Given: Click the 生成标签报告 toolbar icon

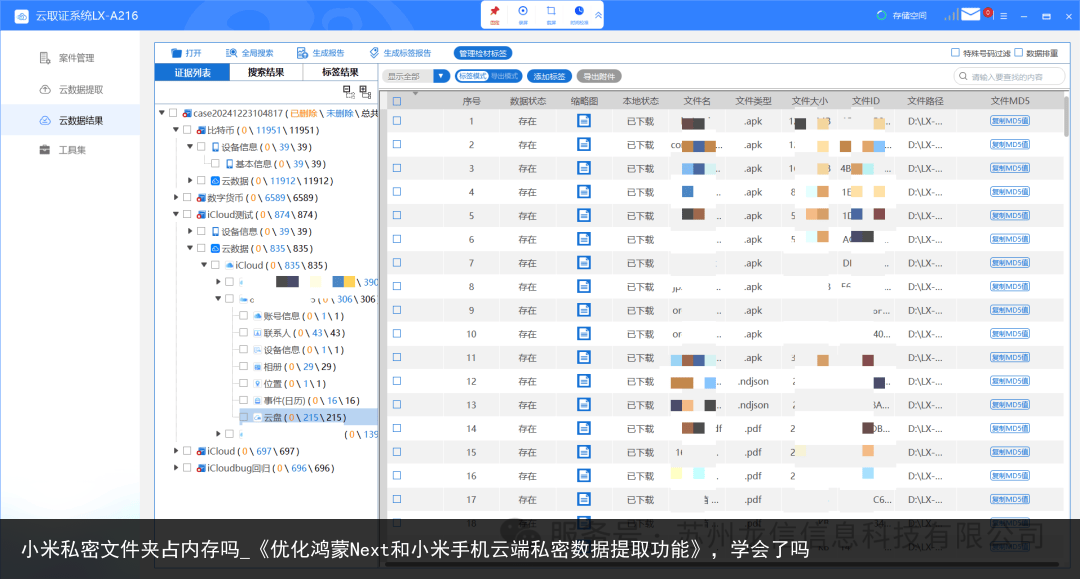Looking at the screenshot, I should [x=374, y=53].
